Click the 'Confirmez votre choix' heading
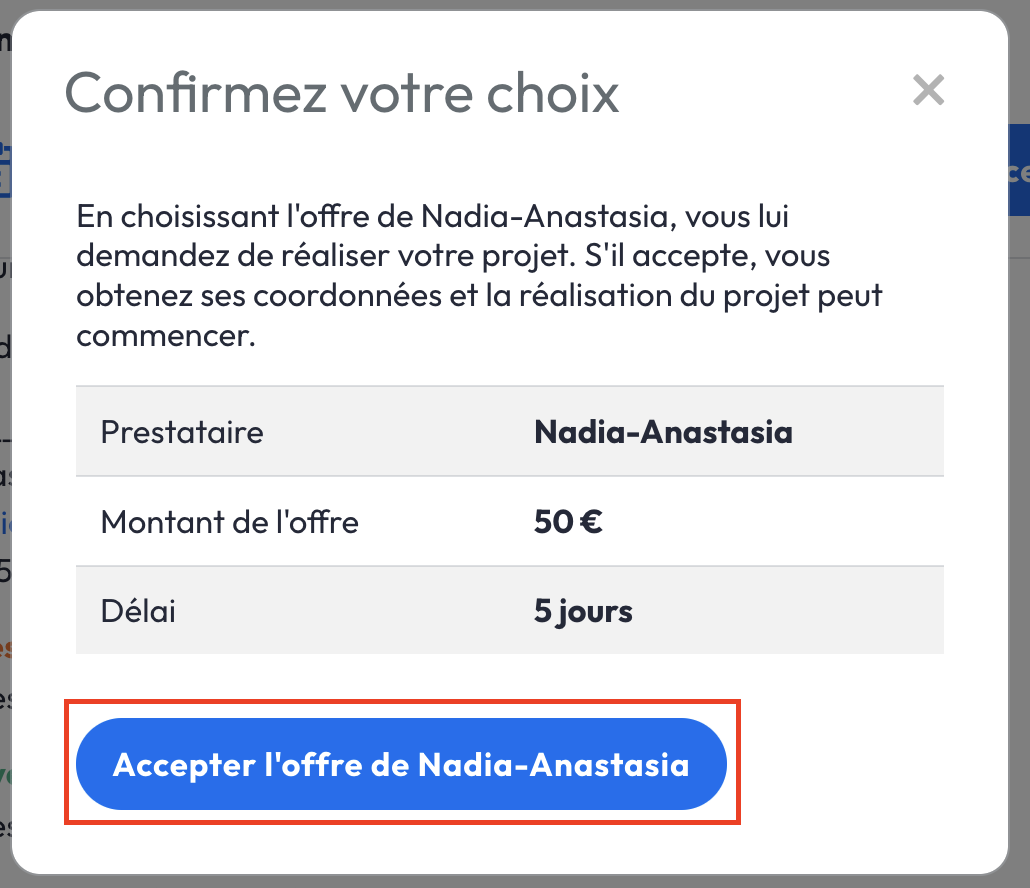The height and width of the screenshot is (888, 1030). [342, 93]
